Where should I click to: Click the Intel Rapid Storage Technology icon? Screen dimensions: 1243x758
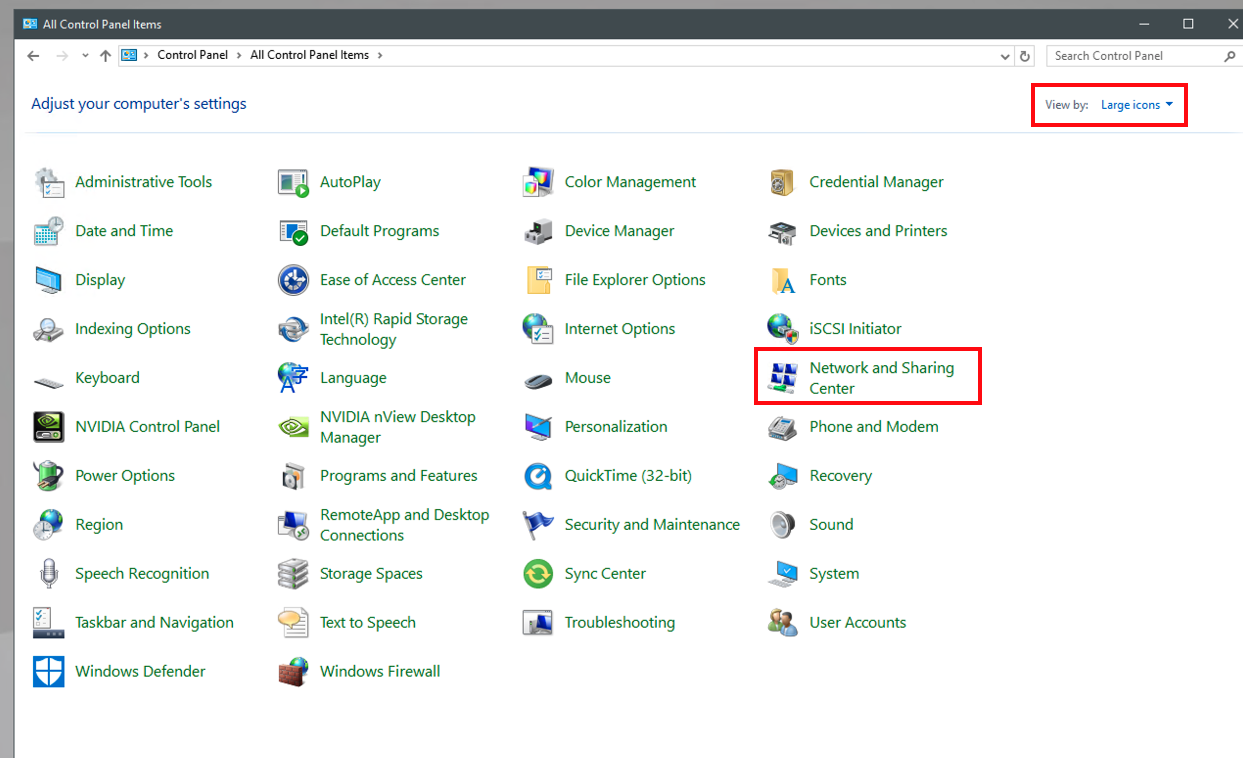pyautogui.click(x=293, y=329)
